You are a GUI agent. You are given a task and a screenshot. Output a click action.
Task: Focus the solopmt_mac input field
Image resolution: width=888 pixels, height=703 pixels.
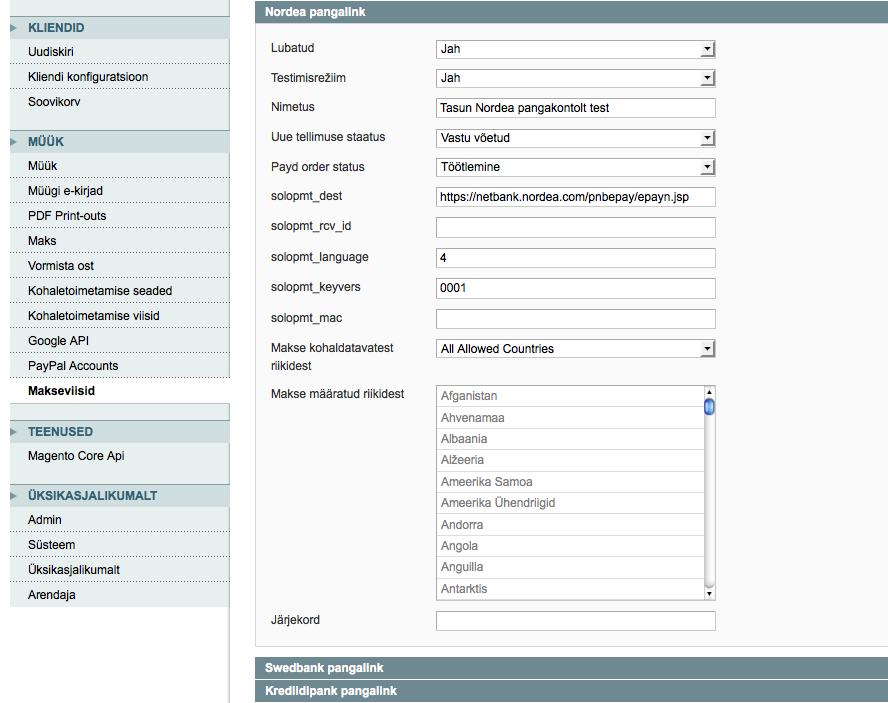point(575,318)
